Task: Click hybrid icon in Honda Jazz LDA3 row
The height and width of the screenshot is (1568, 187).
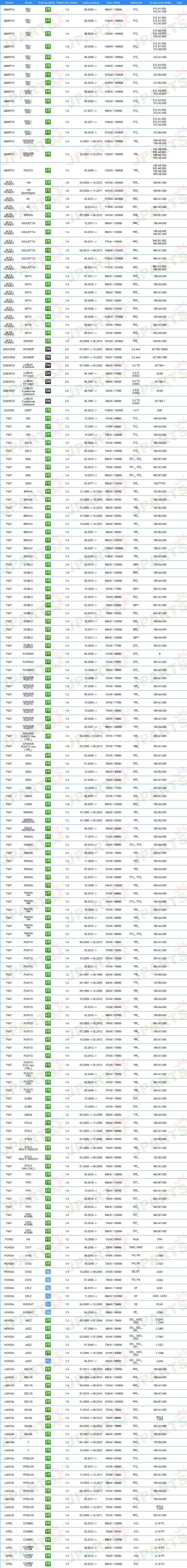Action: (x=48, y=1361)
